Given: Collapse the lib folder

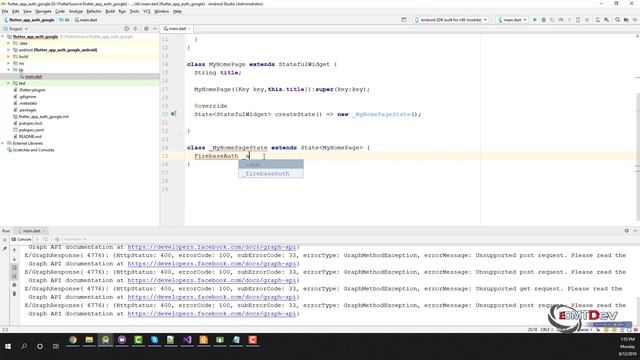Looking at the screenshot, I should click(x=9, y=70).
